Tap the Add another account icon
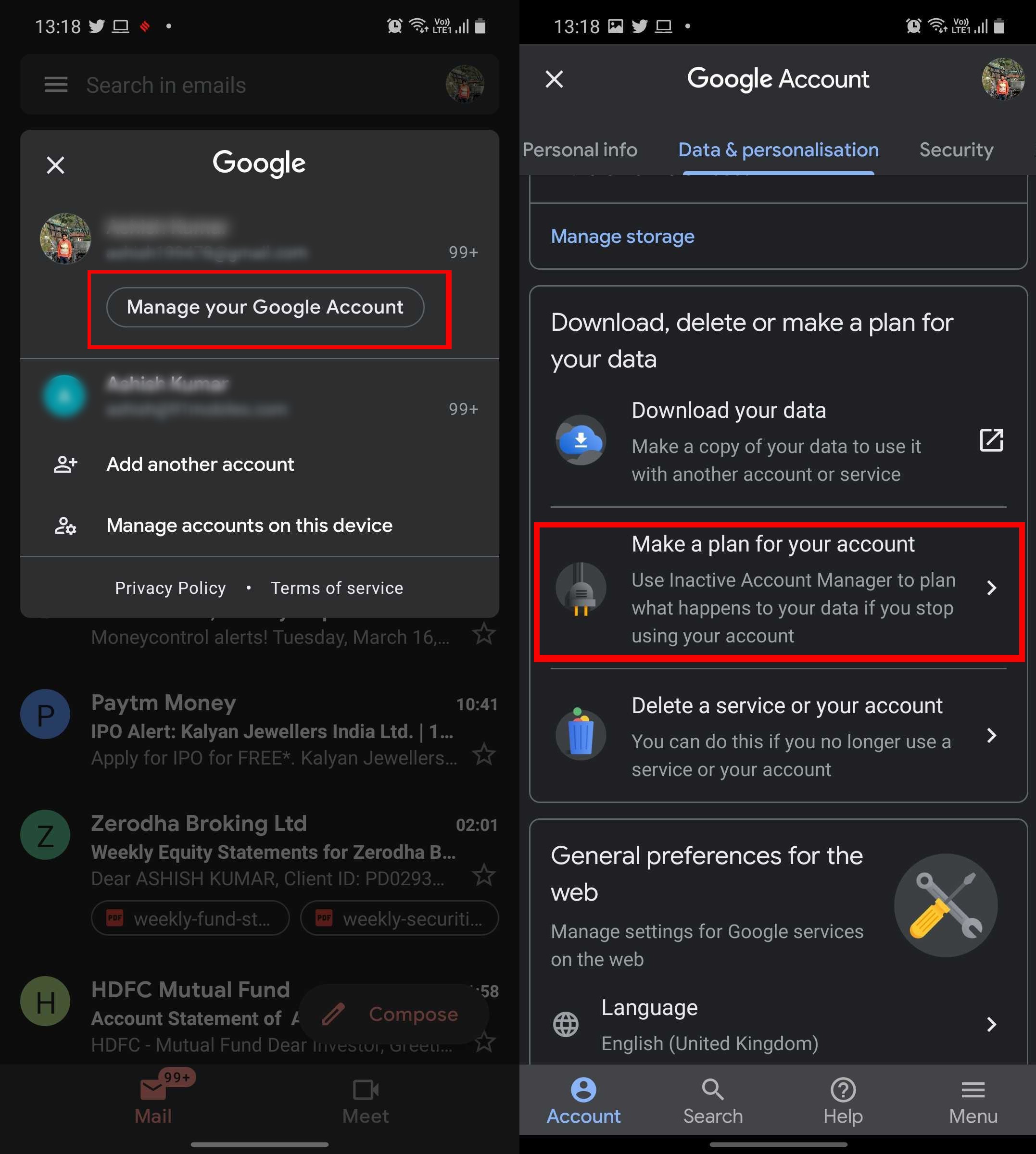Viewport: 1036px width, 1154px height. pos(64,464)
